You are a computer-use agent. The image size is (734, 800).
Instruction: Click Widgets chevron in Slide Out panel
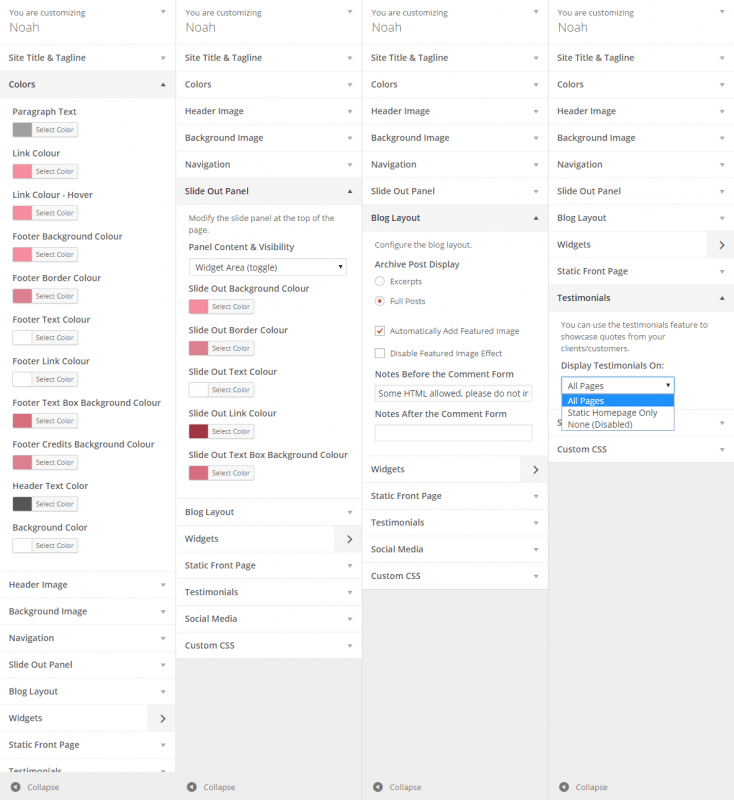pos(349,539)
